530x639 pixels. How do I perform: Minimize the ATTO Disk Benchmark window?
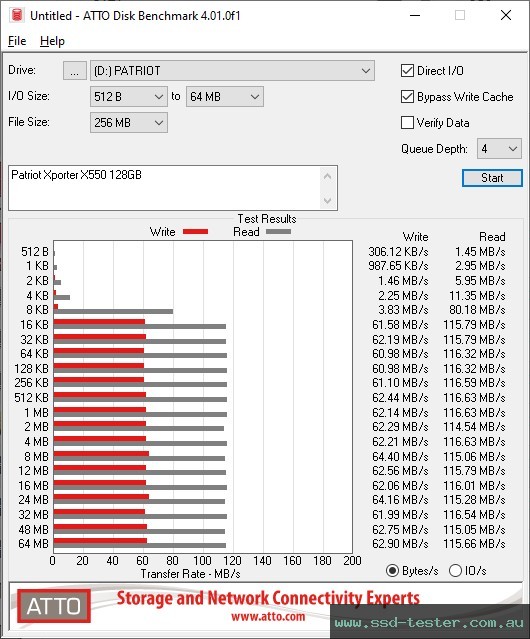click(x=415, y=15)
